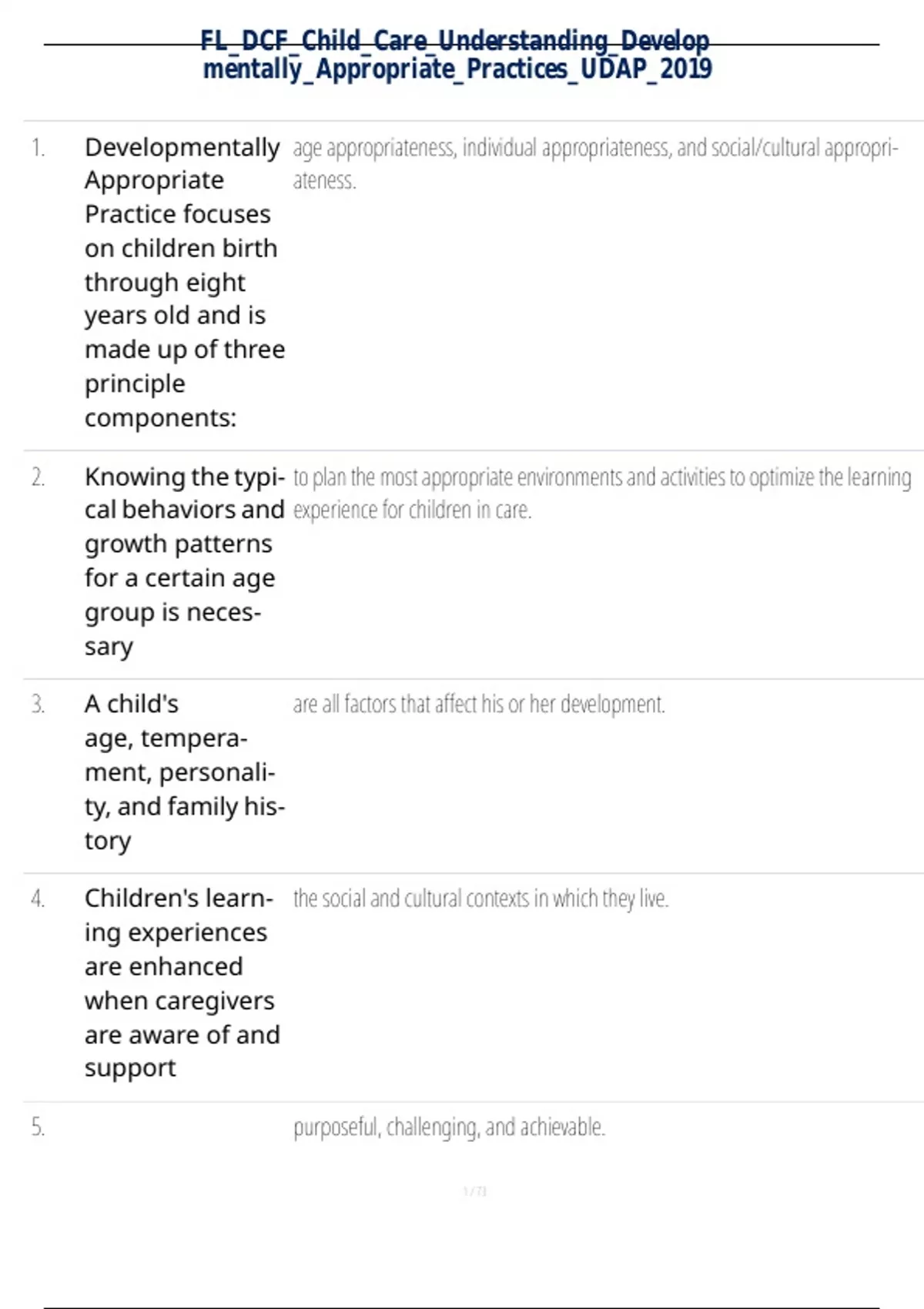This screenshot has height=1309, width=924.
Task: Click the FL_DCF_Child_Care document title
Action: [x=457, y=55]
